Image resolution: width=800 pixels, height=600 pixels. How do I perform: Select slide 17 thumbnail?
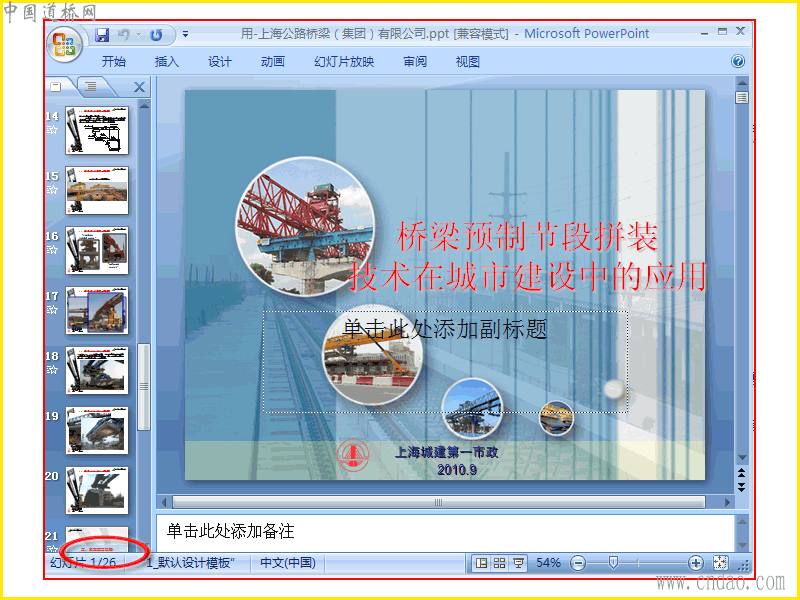tap(97, 310)
